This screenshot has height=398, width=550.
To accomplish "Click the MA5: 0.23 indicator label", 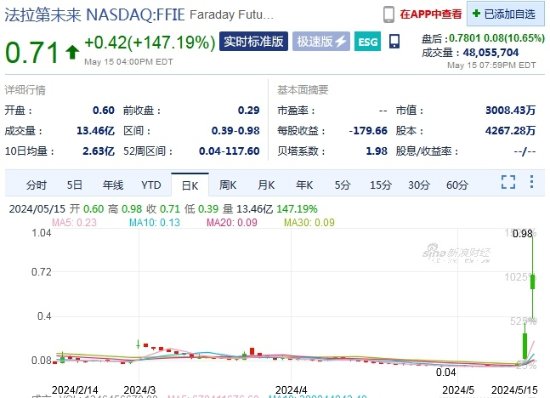I will (74, 222).
